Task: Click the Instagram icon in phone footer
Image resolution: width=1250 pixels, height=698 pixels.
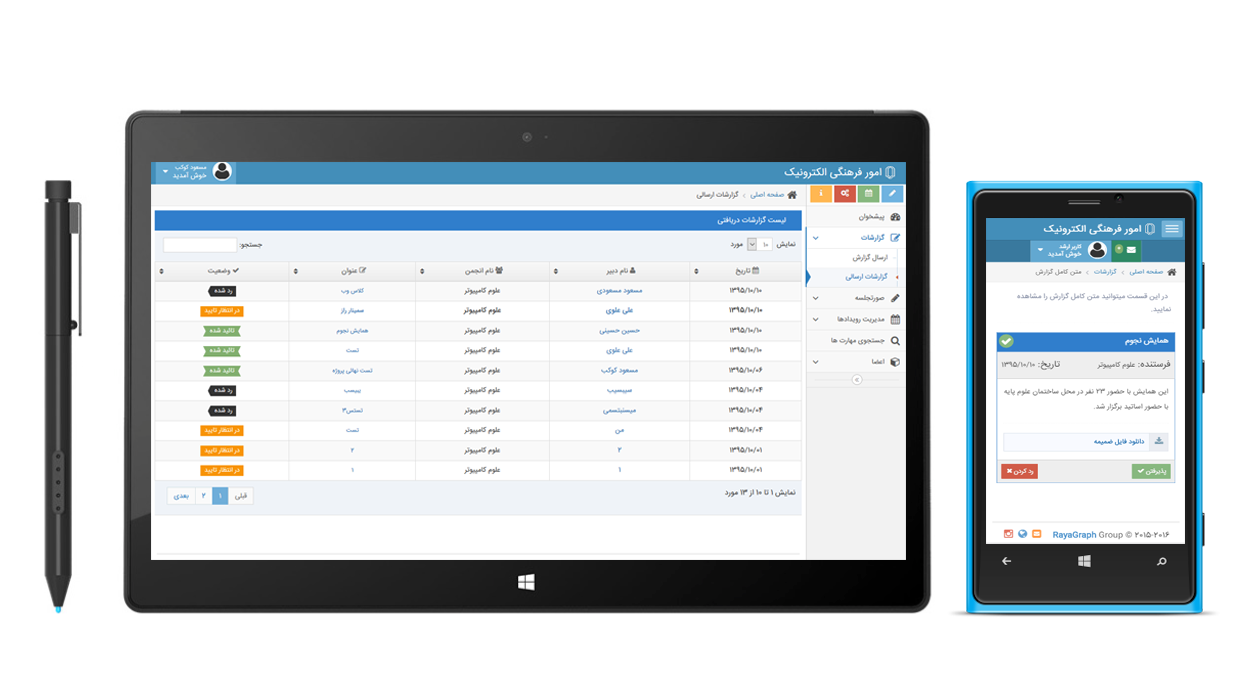Action: tap(1008, 534)
